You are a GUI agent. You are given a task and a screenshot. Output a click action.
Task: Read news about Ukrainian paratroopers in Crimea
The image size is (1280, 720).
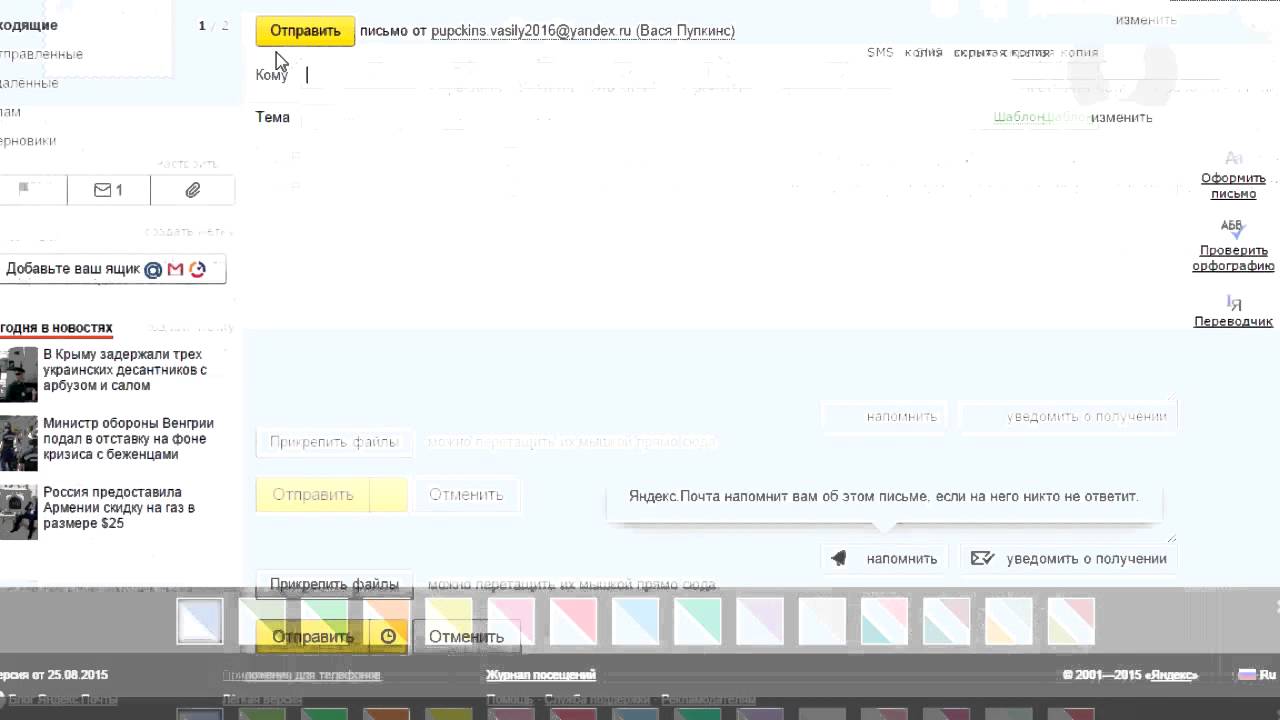pyautogui.click(x=125, y=370)
